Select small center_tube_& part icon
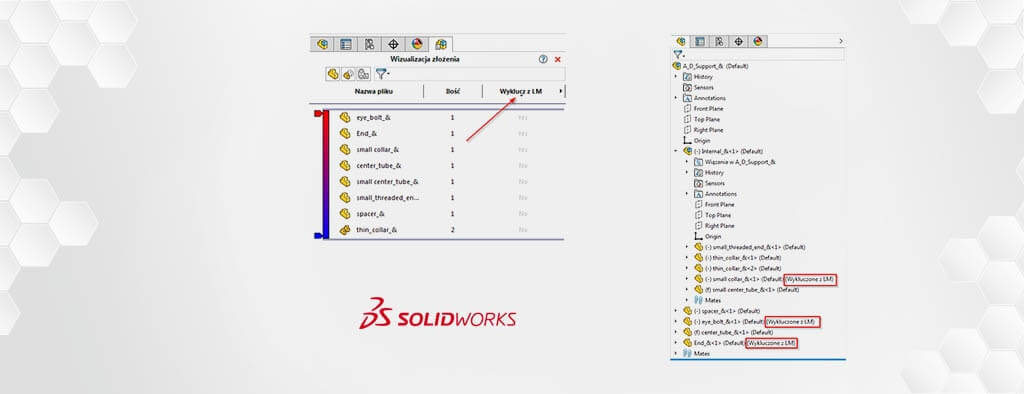The image size is (1024, 394). pyautogui.click(x=345, y=182)
